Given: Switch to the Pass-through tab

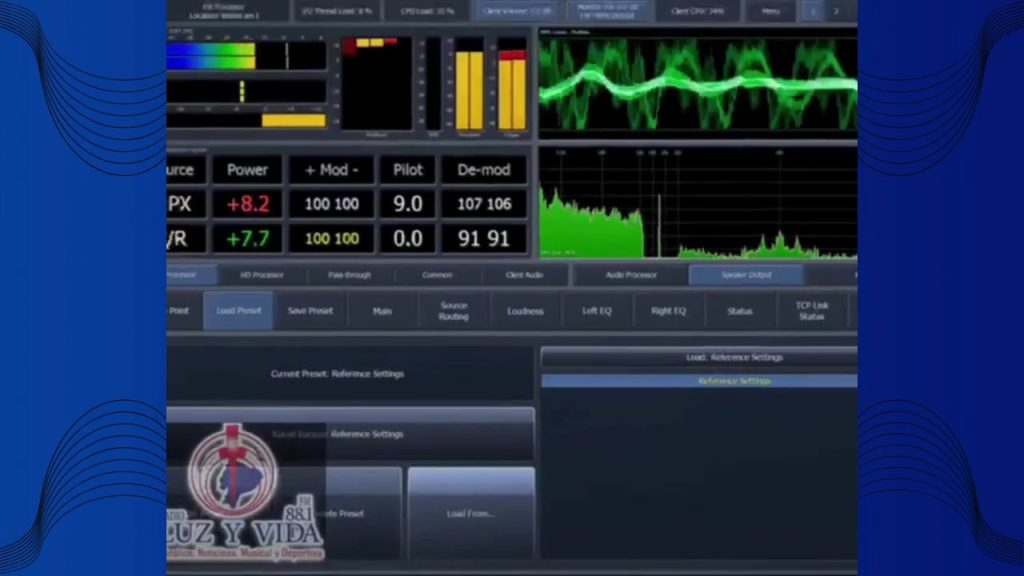Looking at the screenshot, I should coord(349,274).
